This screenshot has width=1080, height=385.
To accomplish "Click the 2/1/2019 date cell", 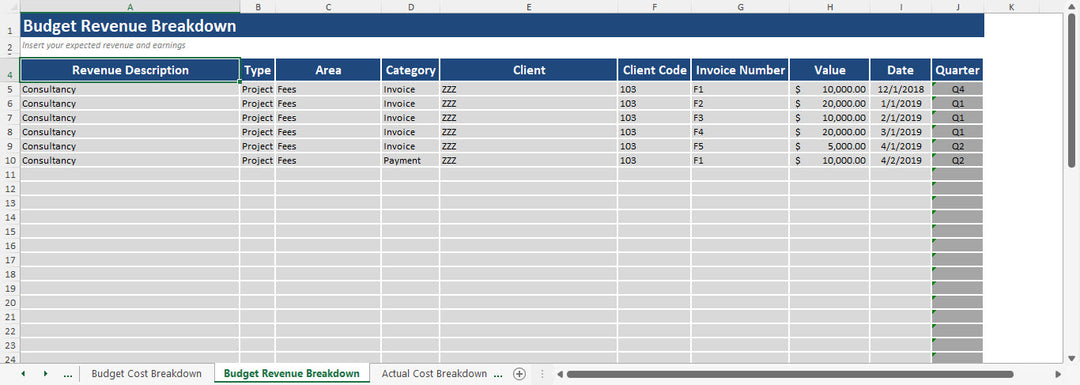I will [x=900, y=118].
